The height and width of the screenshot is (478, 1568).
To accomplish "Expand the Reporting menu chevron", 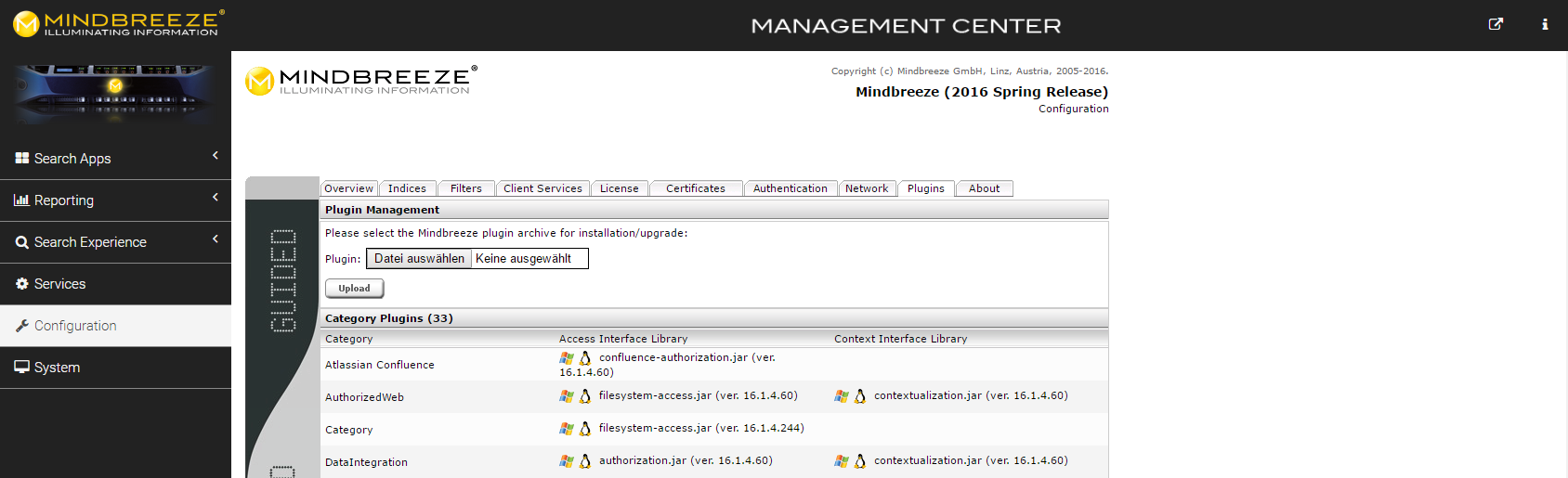I will pos(216,197).
